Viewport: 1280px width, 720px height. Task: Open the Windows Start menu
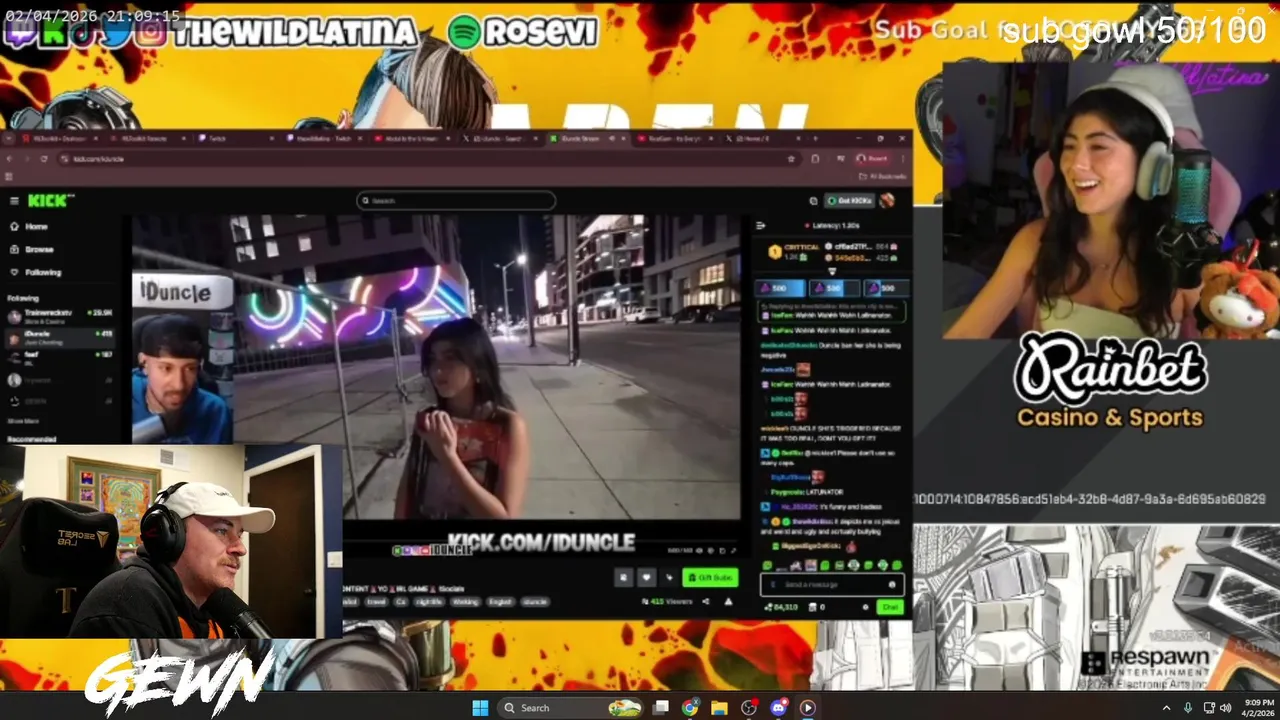click(480, 708)
